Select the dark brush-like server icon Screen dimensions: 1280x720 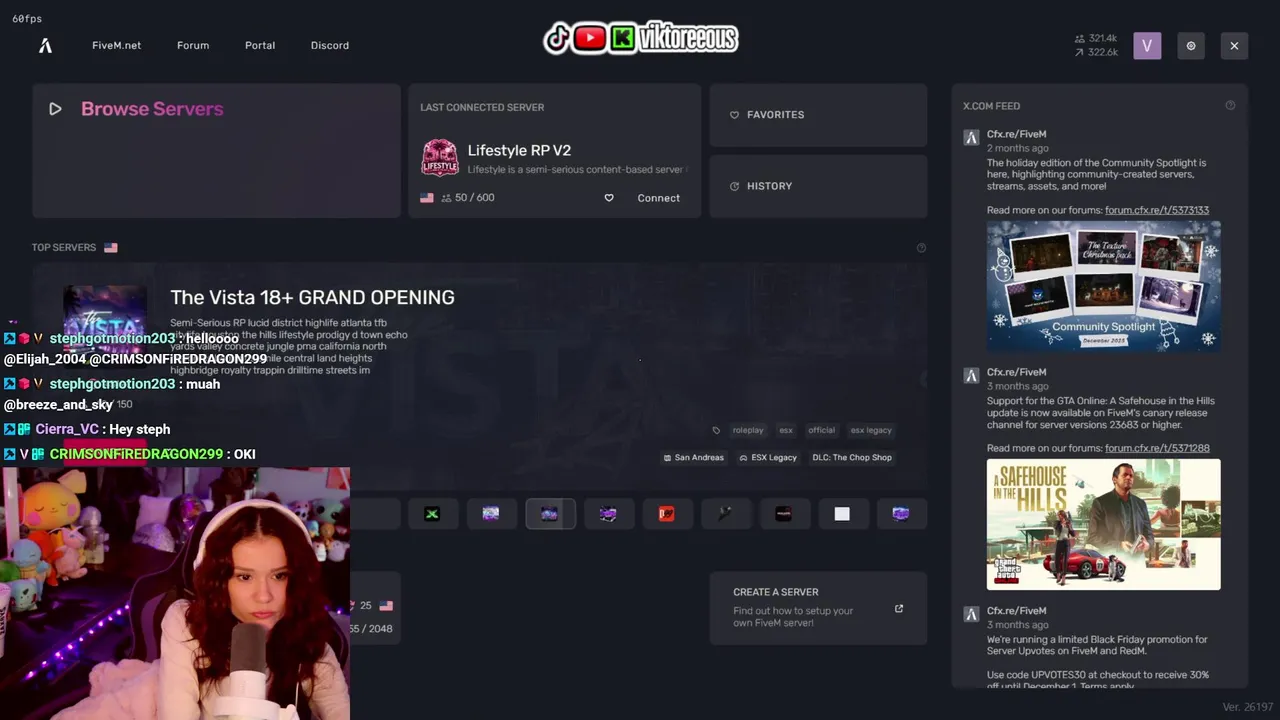[725, 514]
